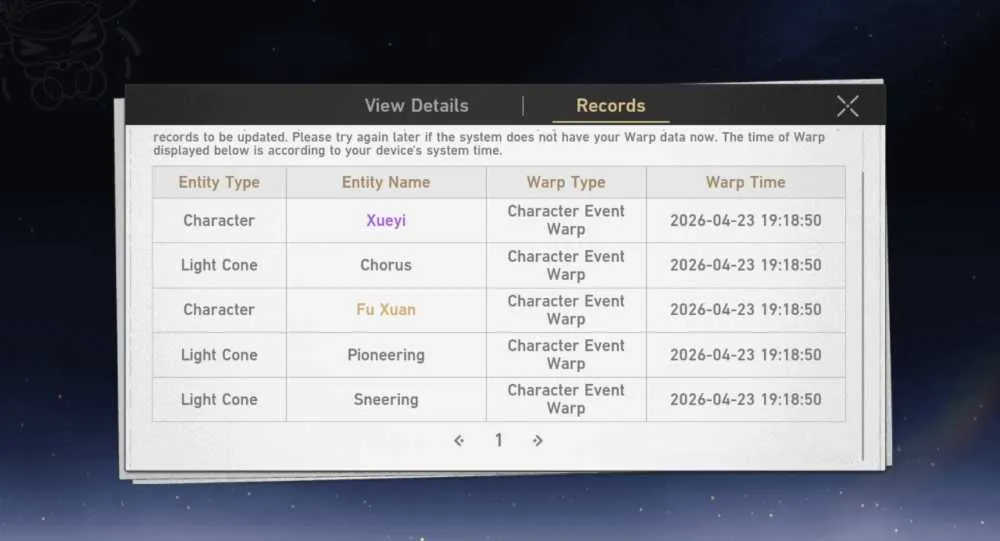Click the Entity Type column header
Screen dimensions: 1000x541
(219, 182)
